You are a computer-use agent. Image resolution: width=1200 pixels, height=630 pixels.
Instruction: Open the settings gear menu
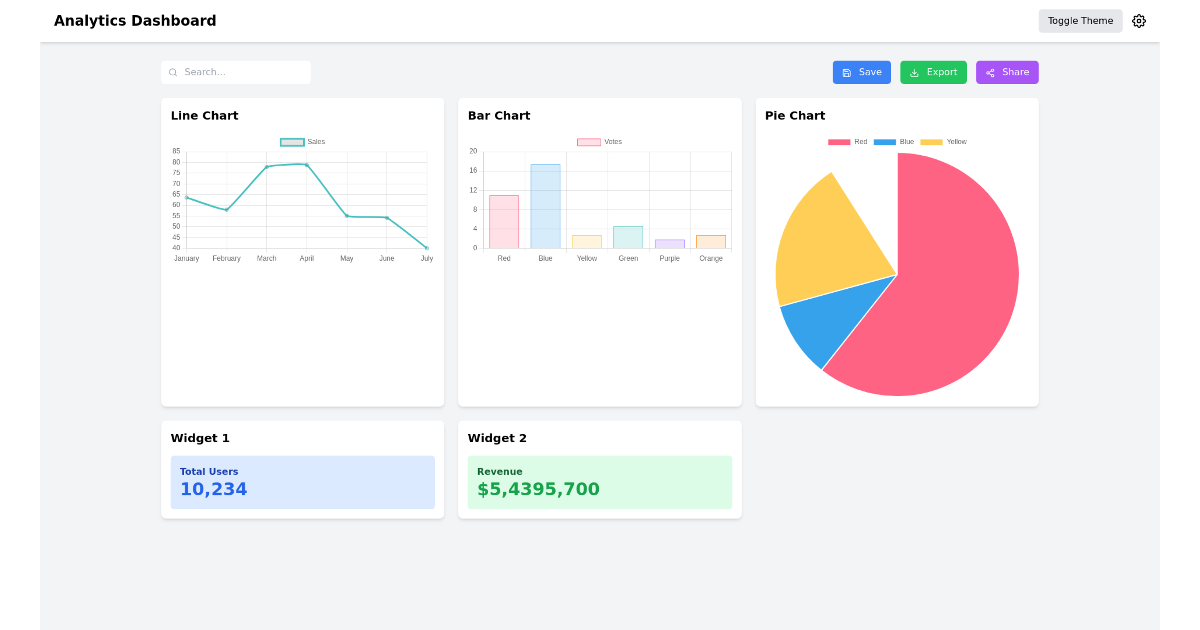click(1139, 20)
